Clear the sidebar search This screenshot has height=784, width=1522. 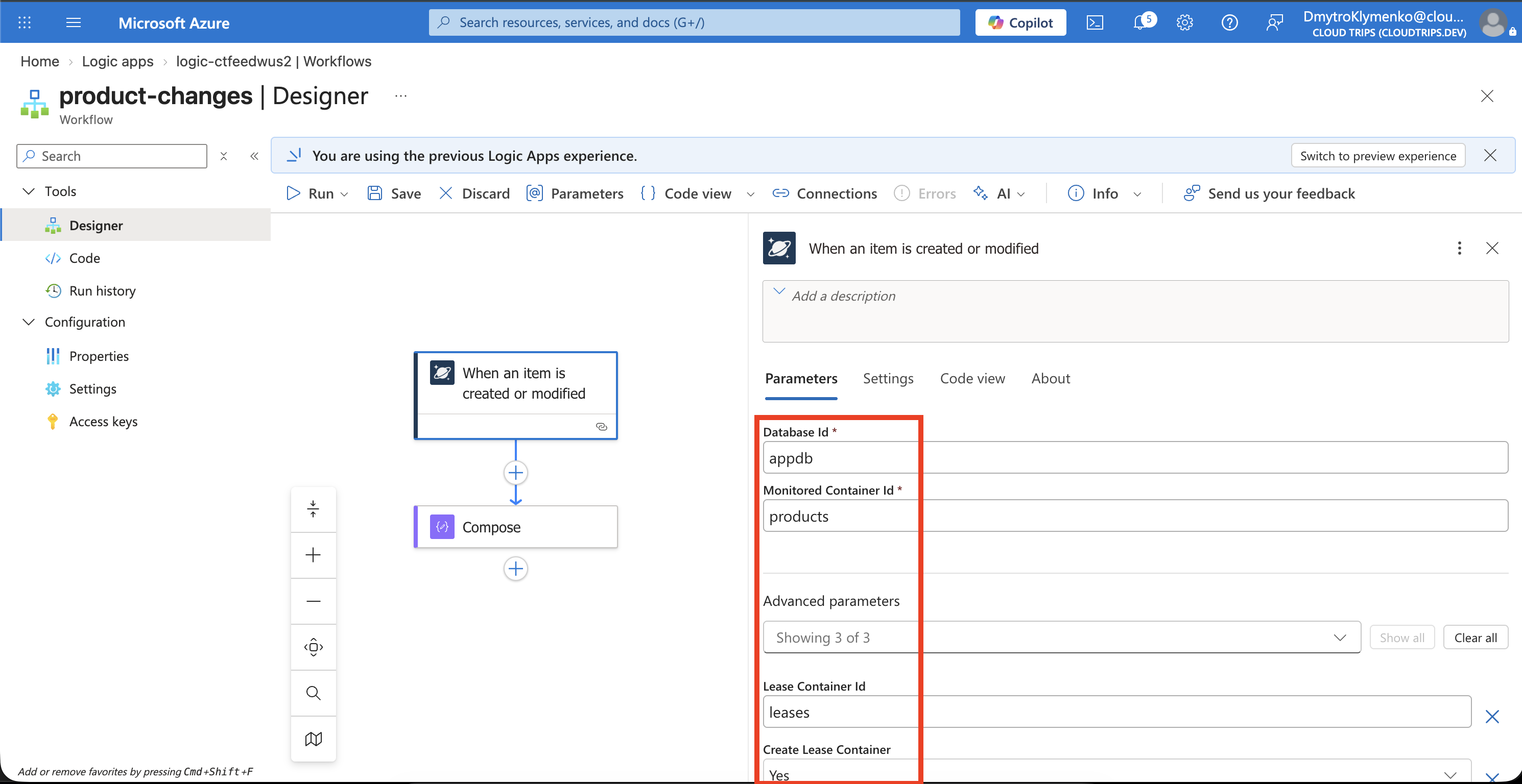(x=223, y=156)
